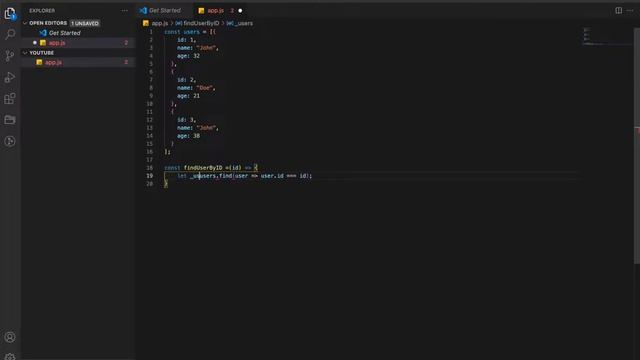
Task: Click app.js breadcrumb segment
Action: coord(160,23)
